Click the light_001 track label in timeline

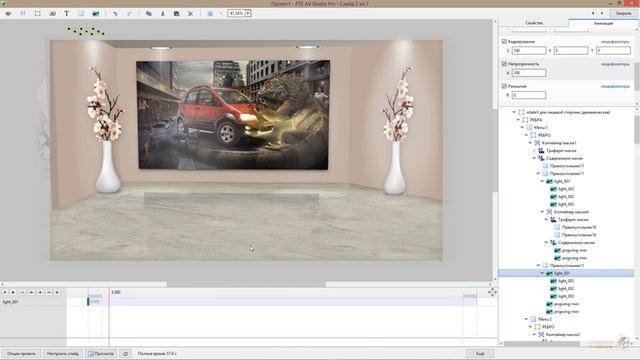pyautogui.click(x=11, y=302)
